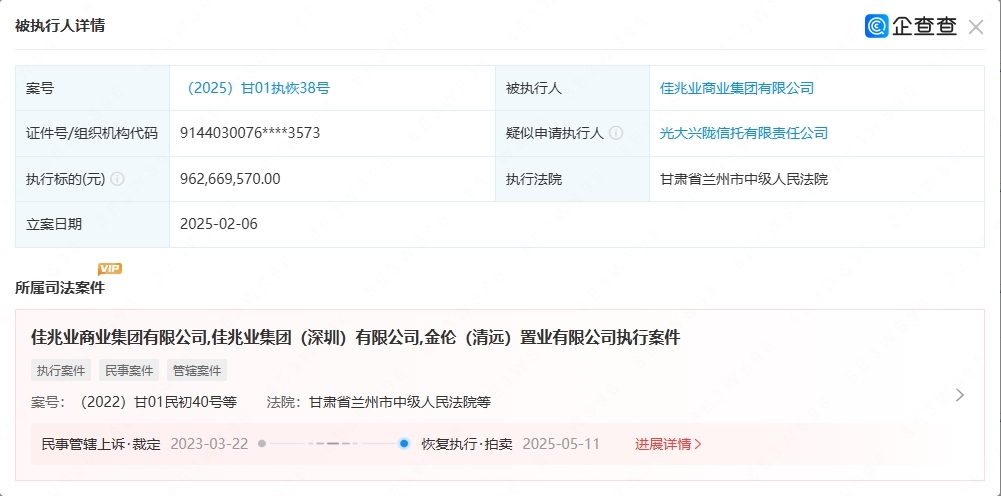
Task: Open case number (2025)甘01执恢38号 link
Action: (255, 88)
